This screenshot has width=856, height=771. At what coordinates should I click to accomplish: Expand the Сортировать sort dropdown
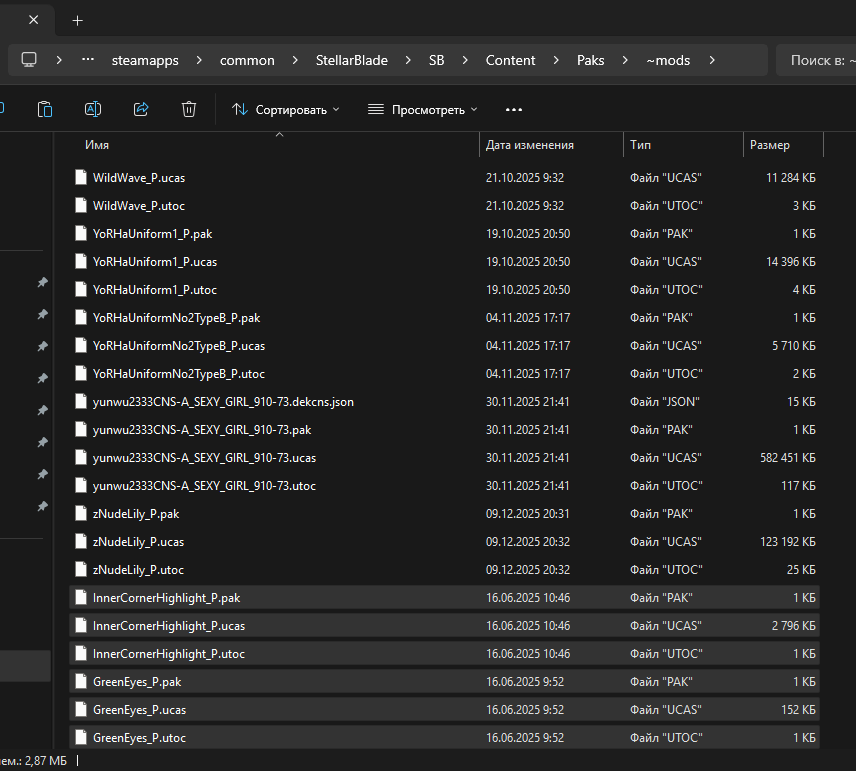(x=286, y=109)
